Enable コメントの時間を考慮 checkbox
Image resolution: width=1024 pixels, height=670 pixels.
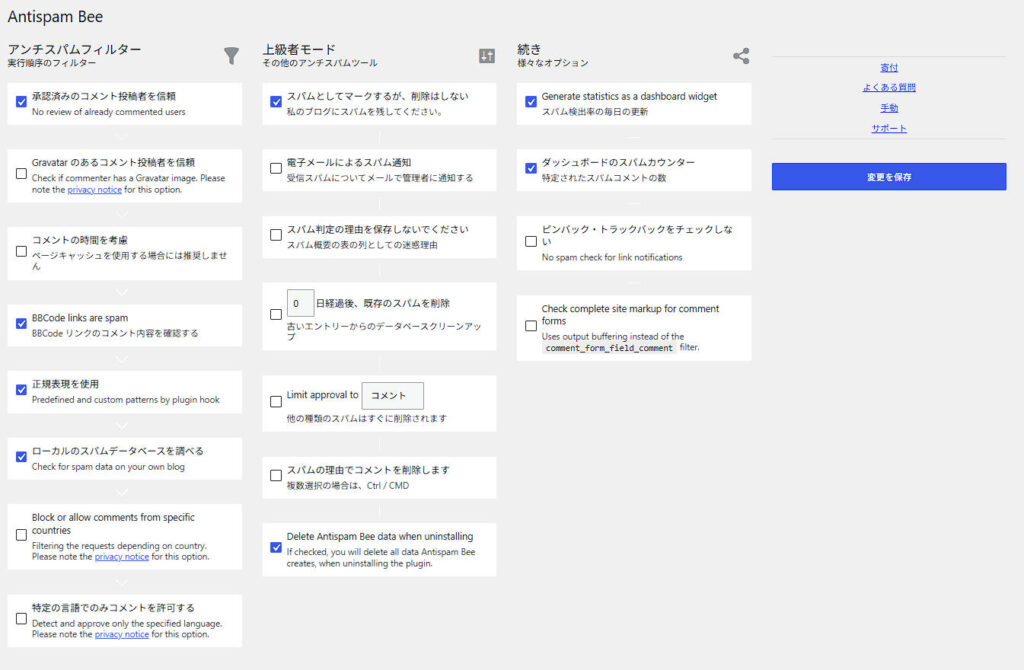[x=22, y=251]
